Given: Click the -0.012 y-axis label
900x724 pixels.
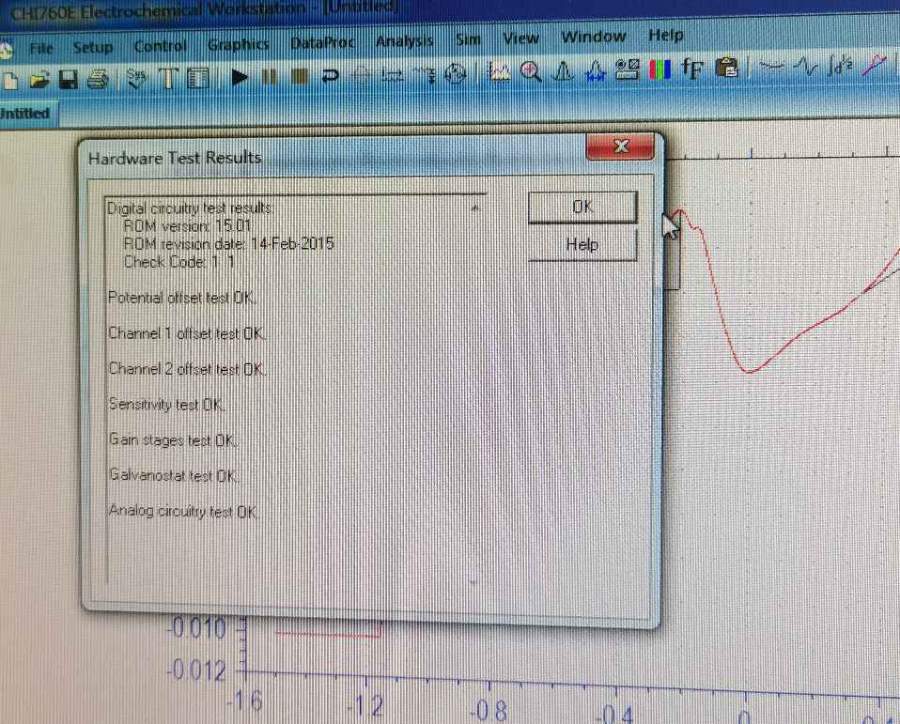Looking at the screenshot, I should 197,670.
